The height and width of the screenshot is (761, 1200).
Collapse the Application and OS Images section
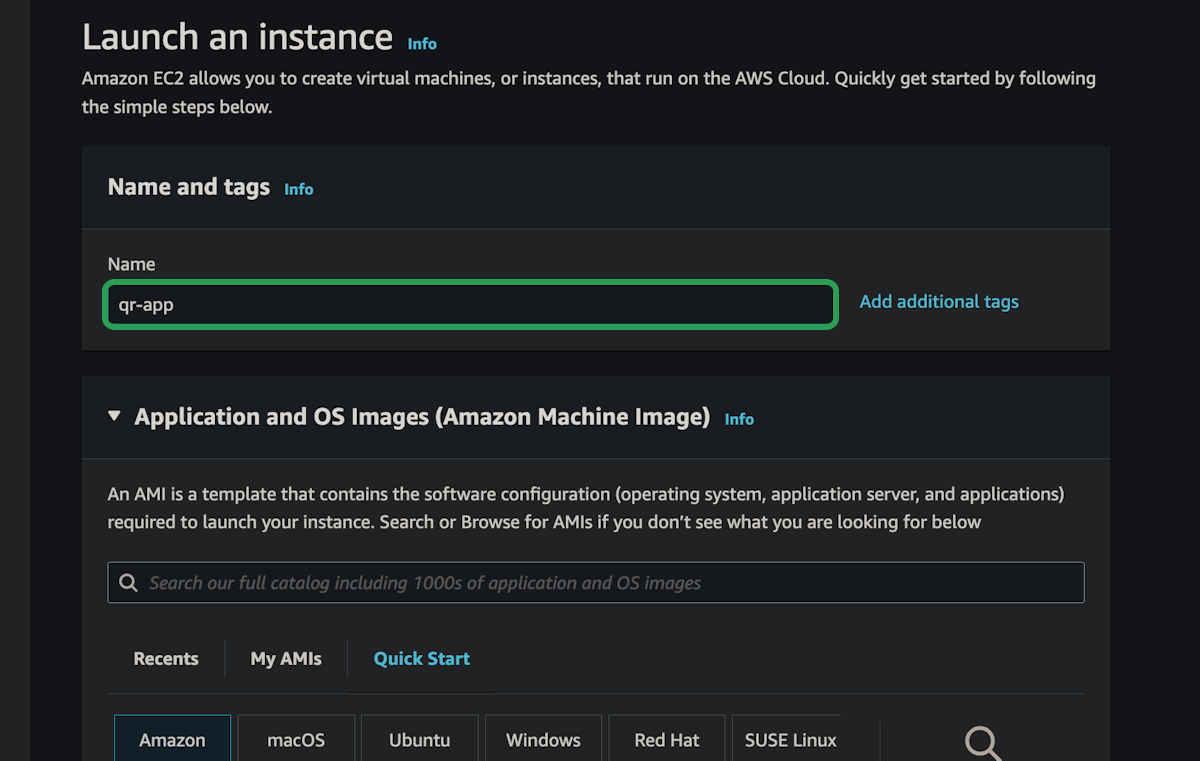coord(114,416)
